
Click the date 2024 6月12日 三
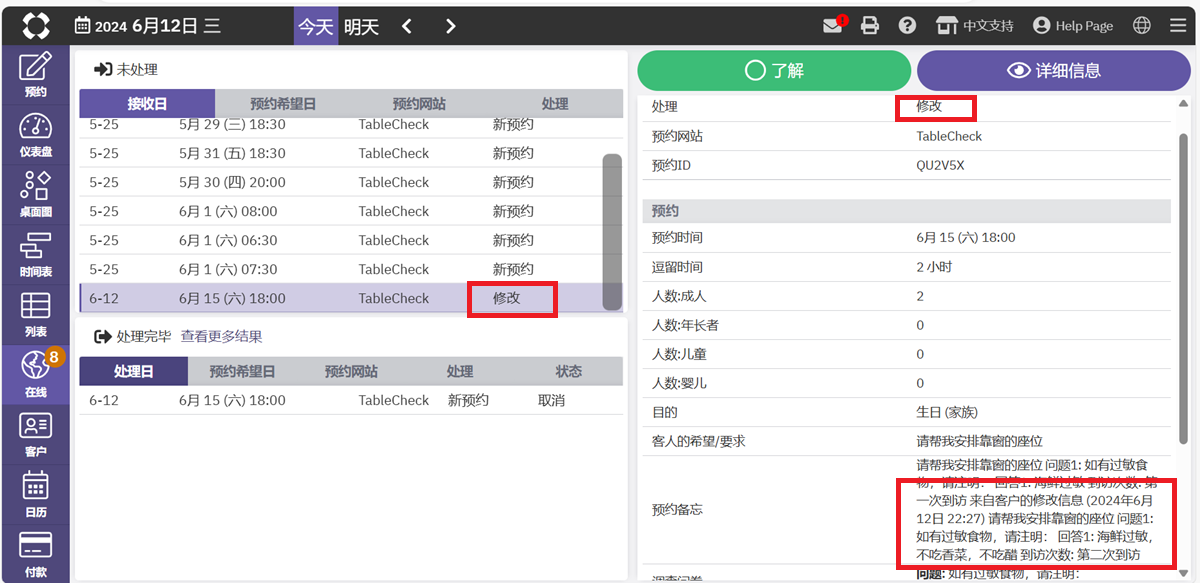[x=158, y=27]
